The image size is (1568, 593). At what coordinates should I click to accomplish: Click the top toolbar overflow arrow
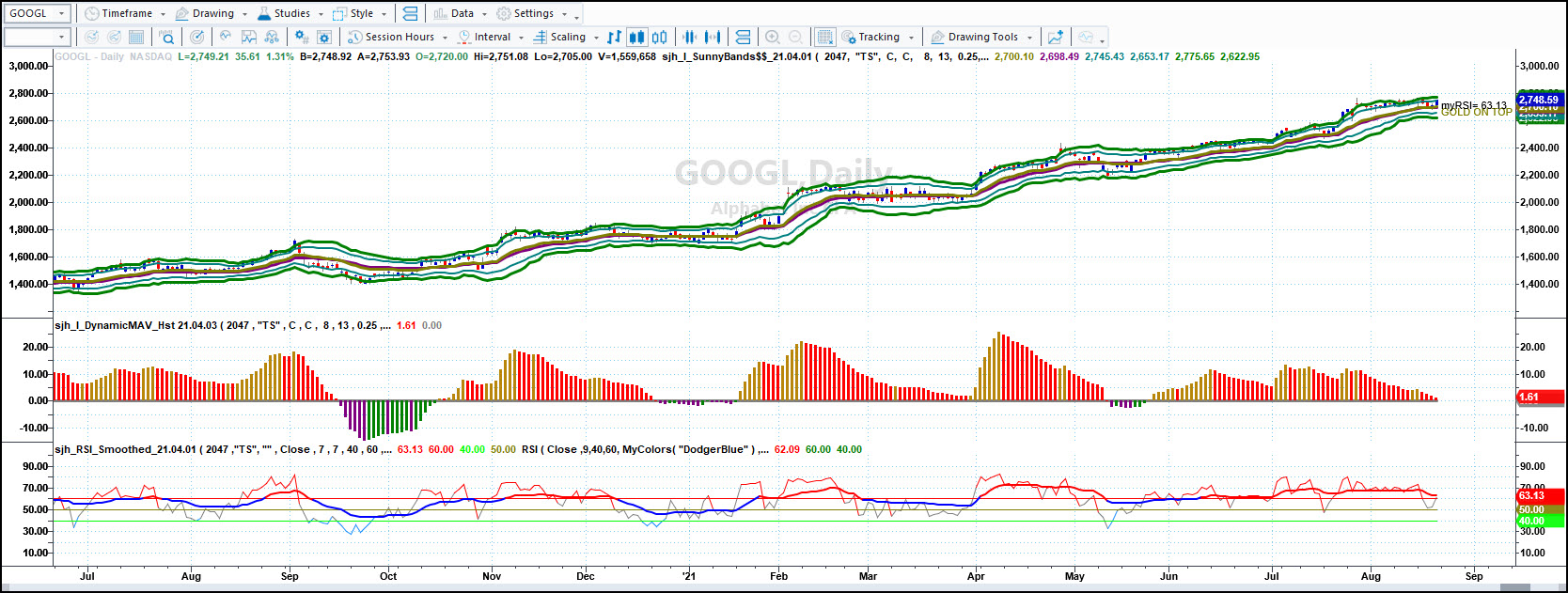(x=576, y=16)
